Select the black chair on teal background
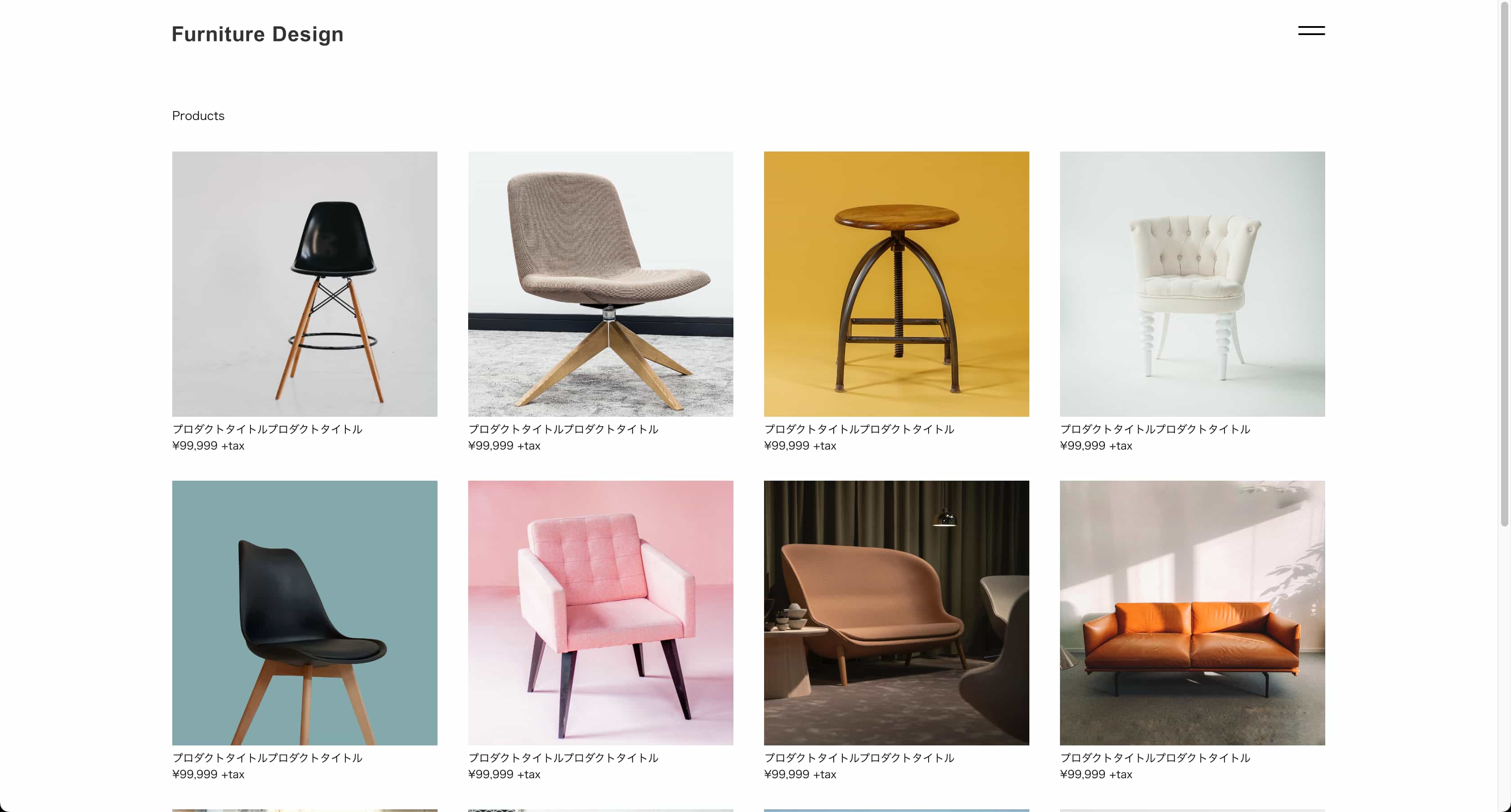 [x=304, y=613]
